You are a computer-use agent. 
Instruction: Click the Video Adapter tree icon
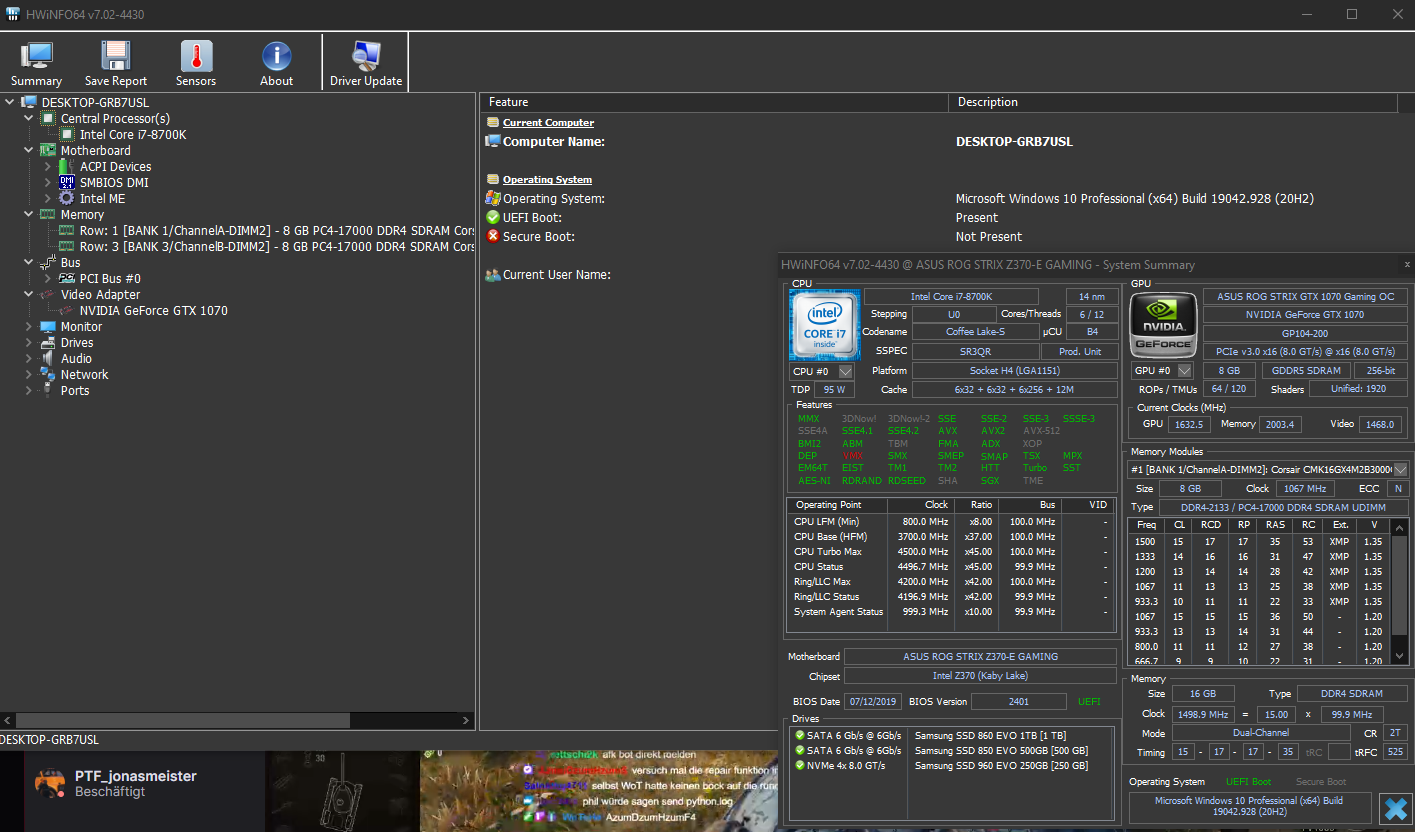(48, 295)
